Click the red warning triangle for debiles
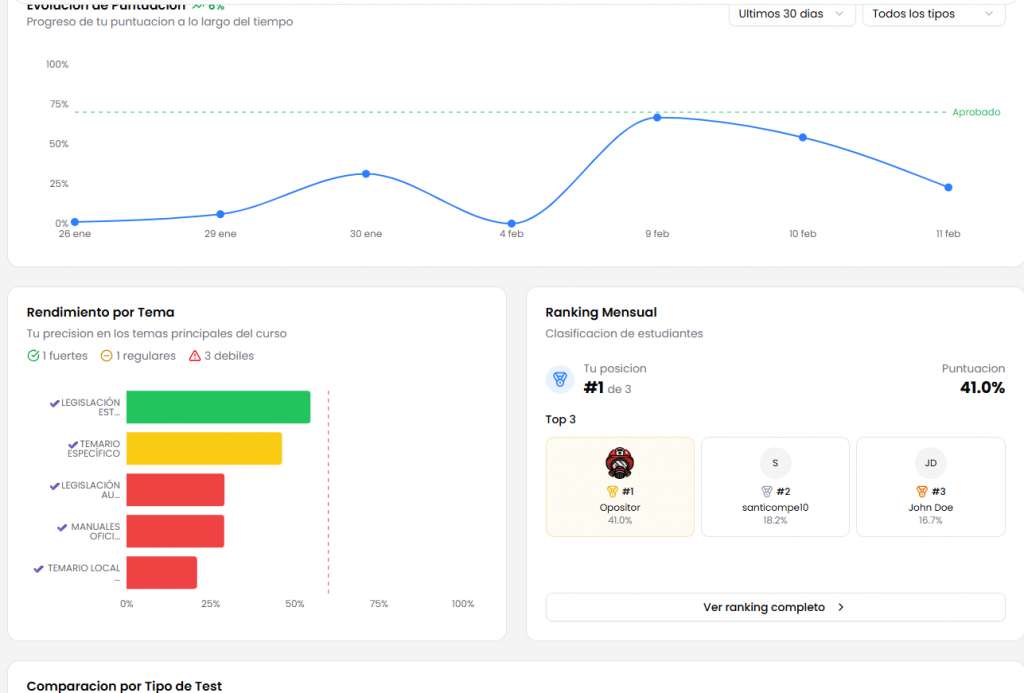The image size is (1024, 693). (195, 356)
